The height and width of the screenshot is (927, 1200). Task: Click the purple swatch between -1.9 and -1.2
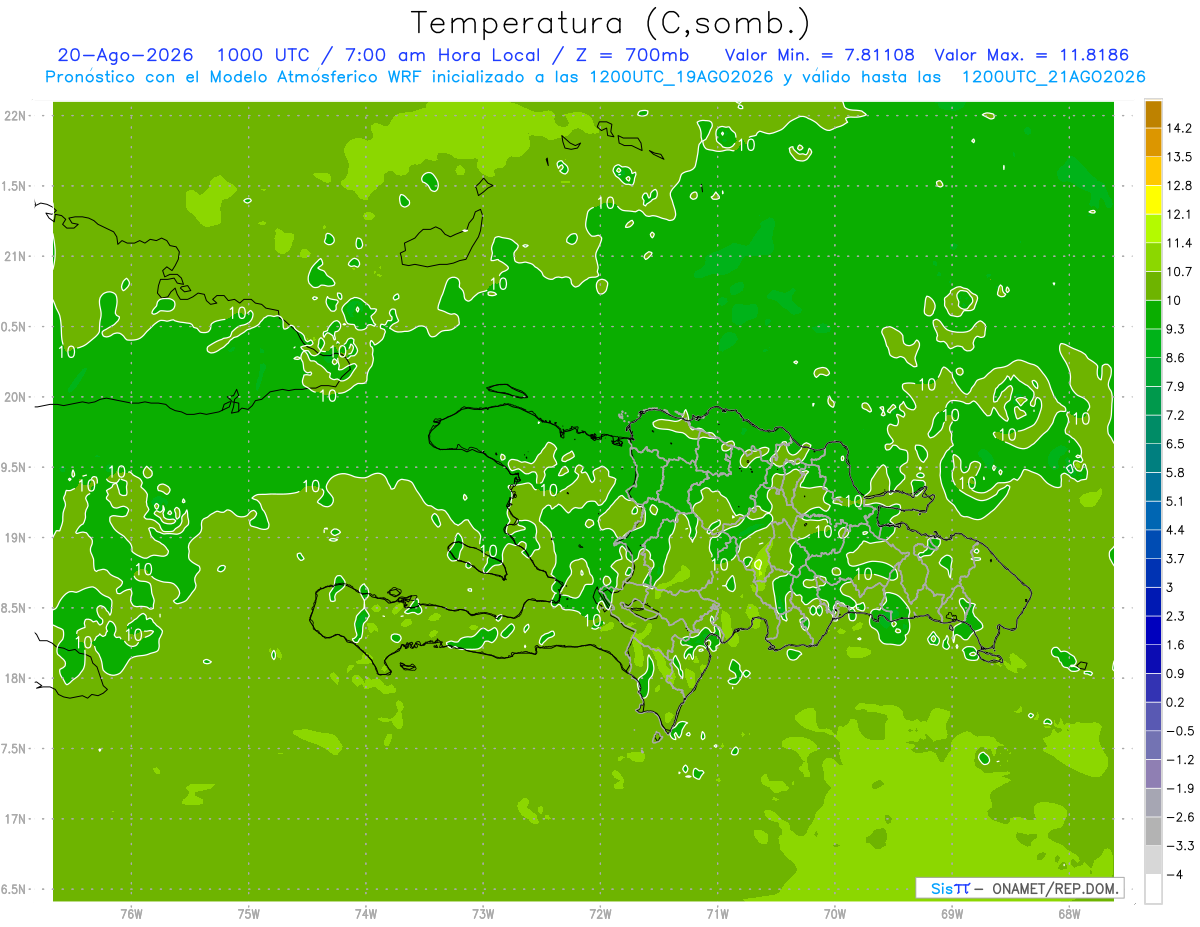[1153, 774]
